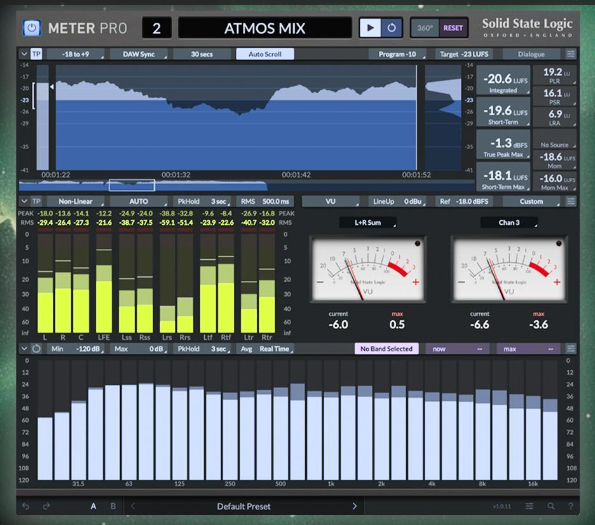595x525 pixels.
Task: Click the instance number 2 field
Action: (x=157, y=28)
